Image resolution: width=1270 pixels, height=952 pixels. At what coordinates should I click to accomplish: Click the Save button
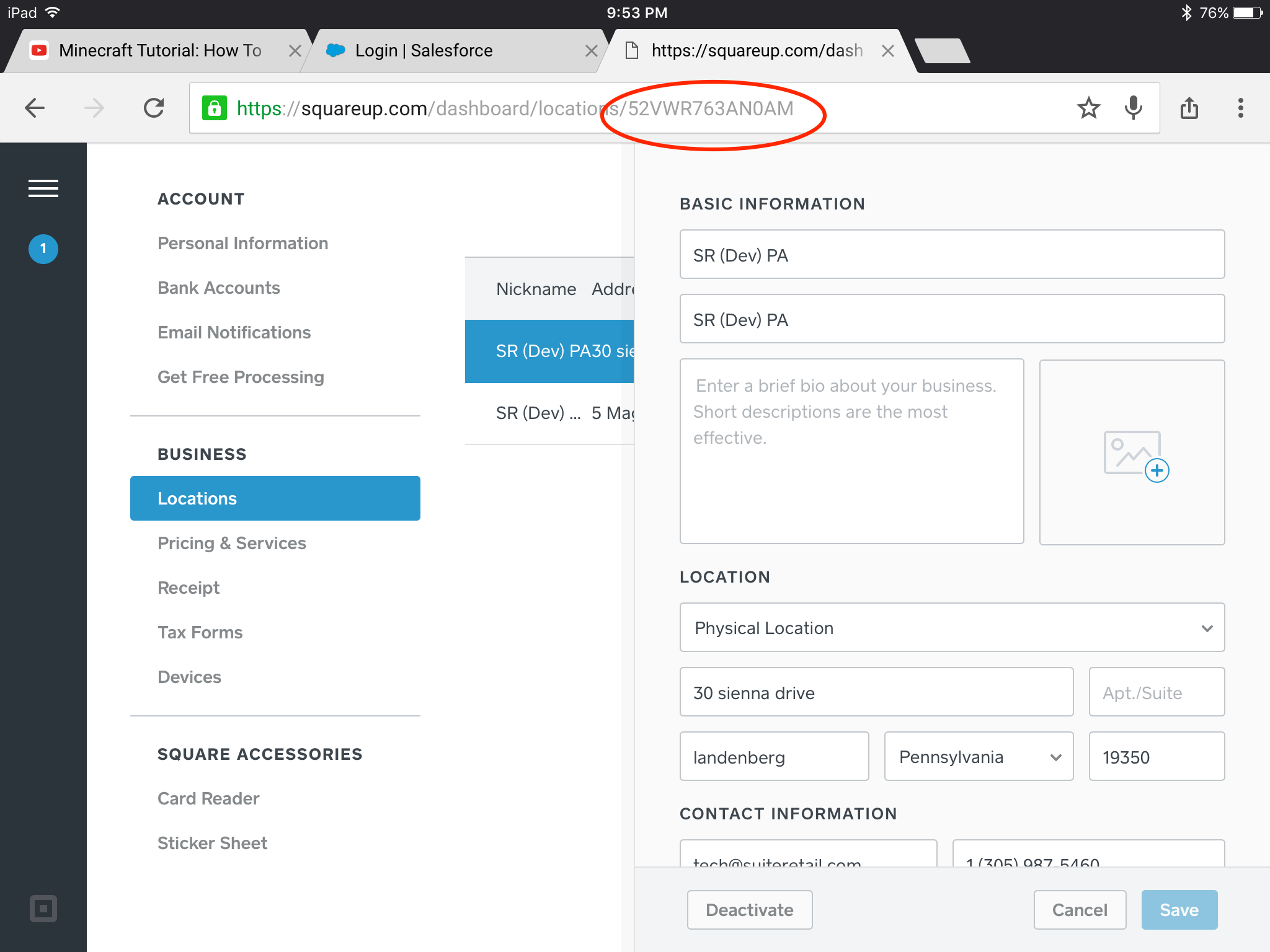(x=1179, y=910)
